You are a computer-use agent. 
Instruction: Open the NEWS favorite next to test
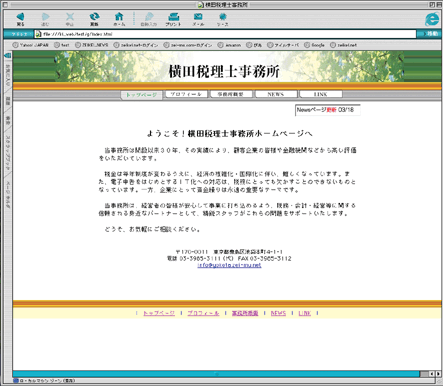click(92, 45)
